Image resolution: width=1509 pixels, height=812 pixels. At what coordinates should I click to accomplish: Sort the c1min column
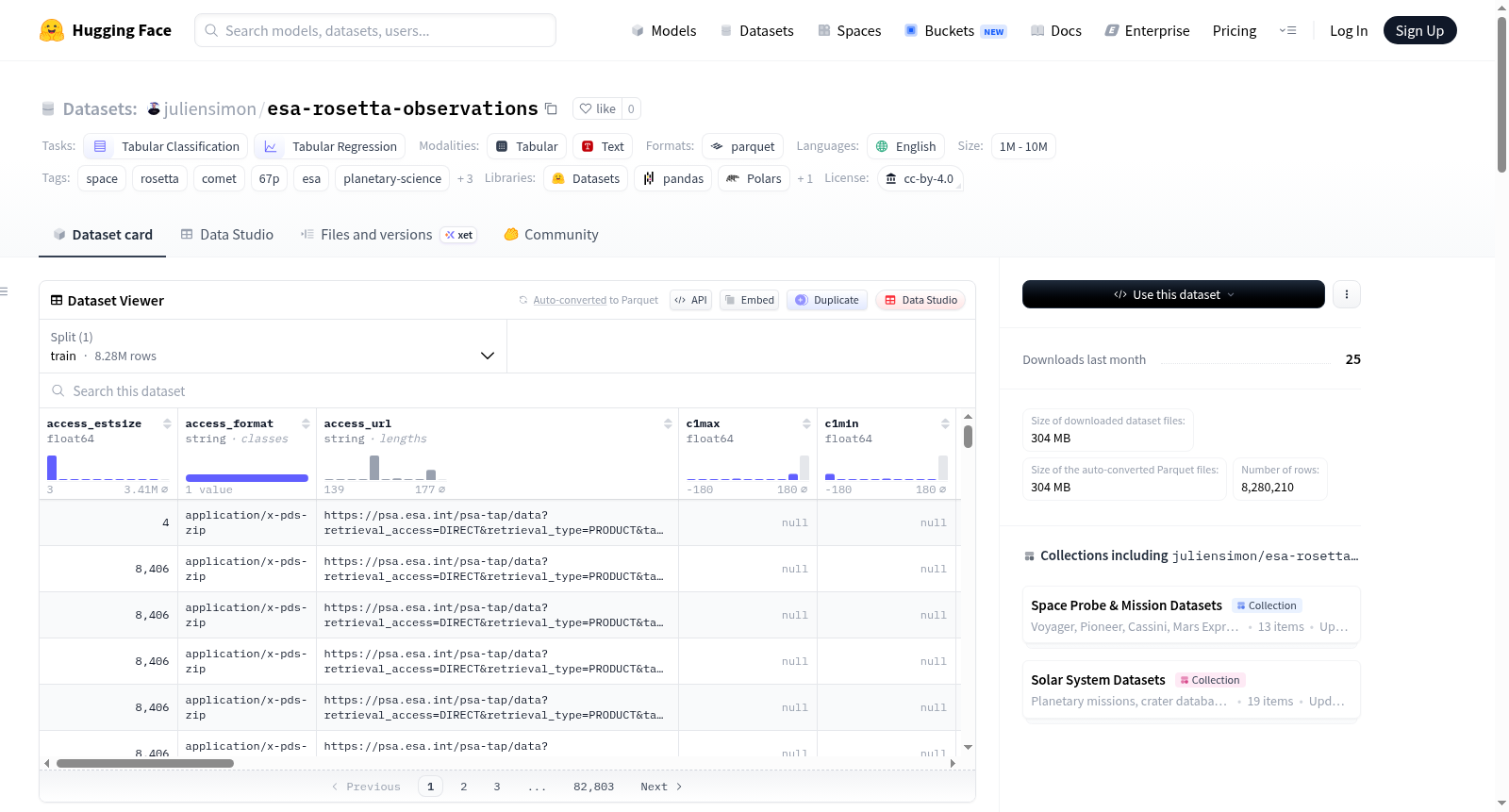point(945,423)
